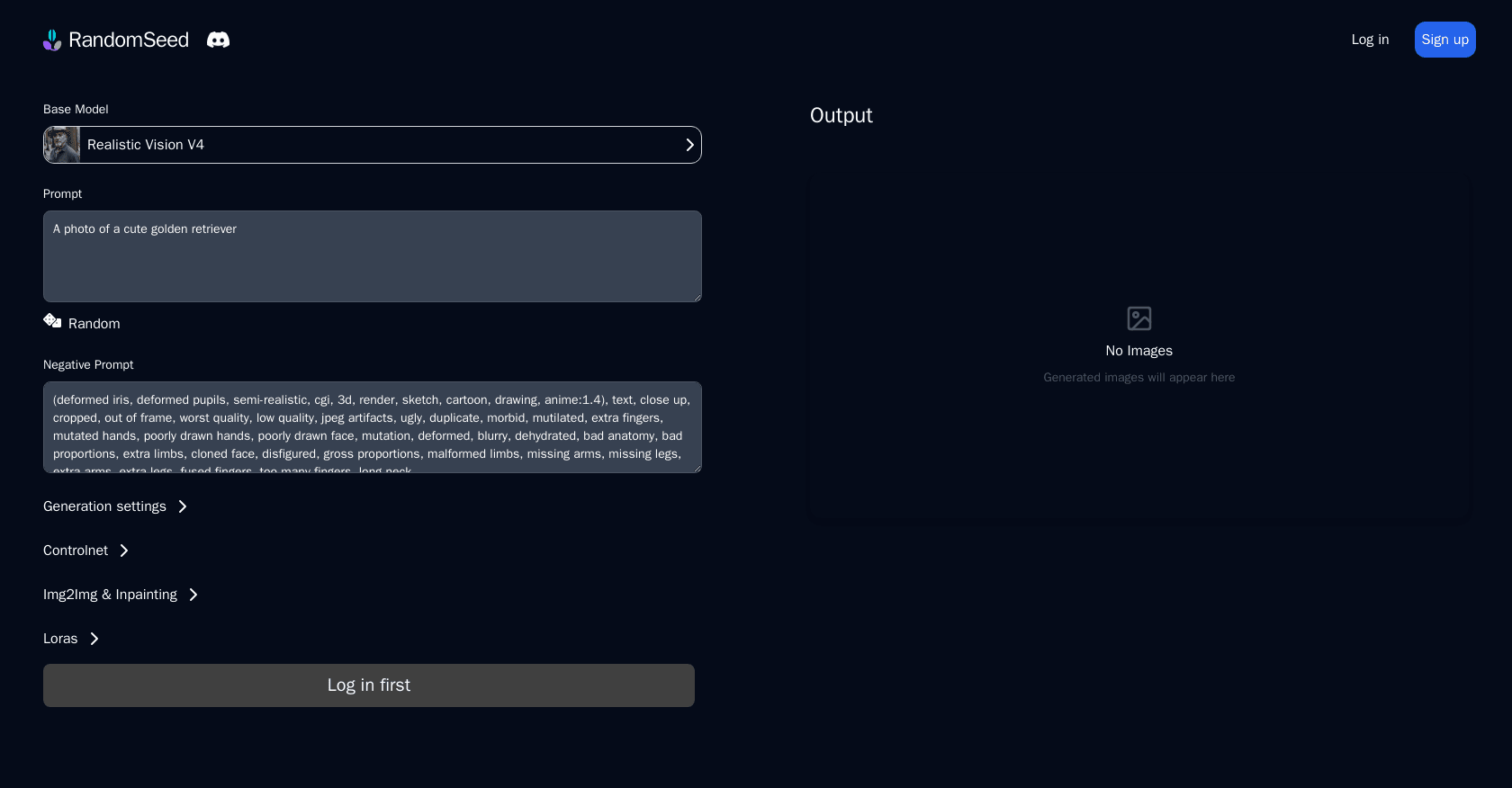1512x788 pixels.
Task: Focus the golden retriever prompt text box
Action: point(373,256)
